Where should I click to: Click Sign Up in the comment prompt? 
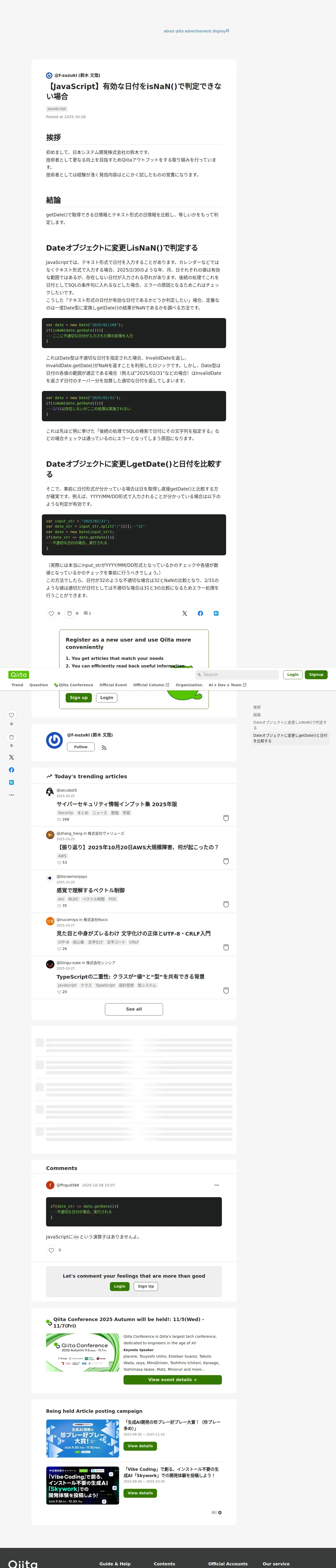146,1286
